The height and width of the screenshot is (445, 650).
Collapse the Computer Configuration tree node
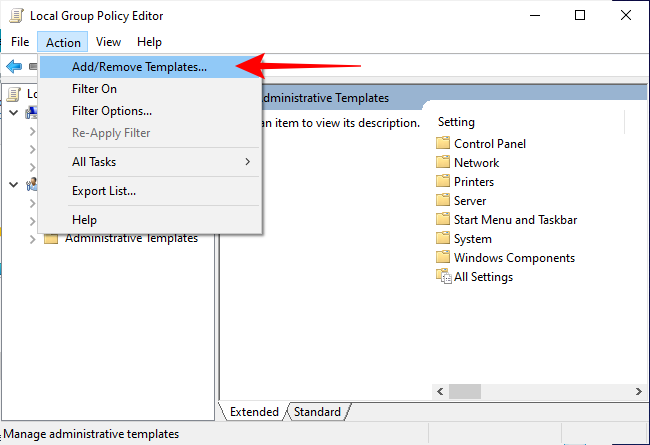point(14,112)
